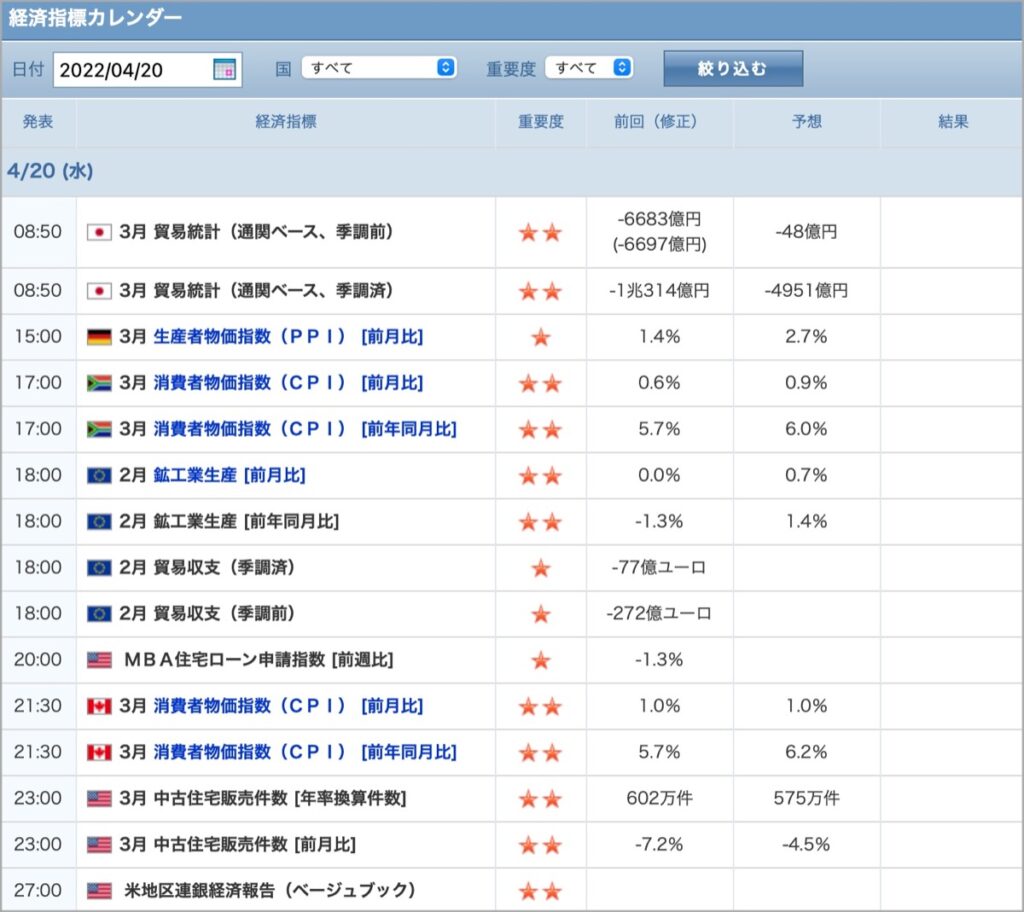This screenshot has width=1024, height=912.
Task: Click the 絞り込む filter button
Action: click(x=733, y=69)
